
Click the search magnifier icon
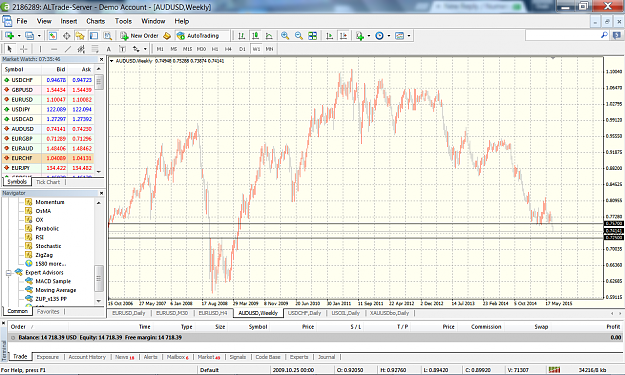(604, 35)
